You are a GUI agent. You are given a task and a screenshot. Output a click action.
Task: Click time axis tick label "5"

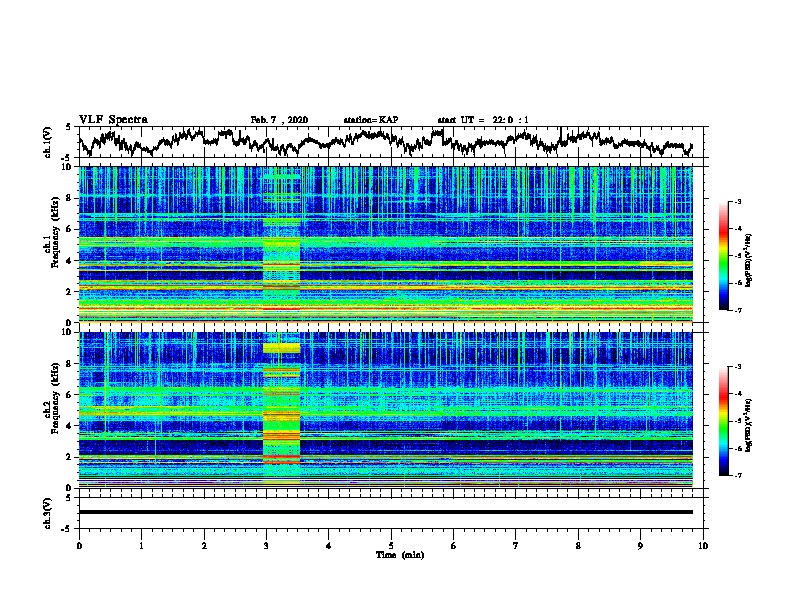391,546
